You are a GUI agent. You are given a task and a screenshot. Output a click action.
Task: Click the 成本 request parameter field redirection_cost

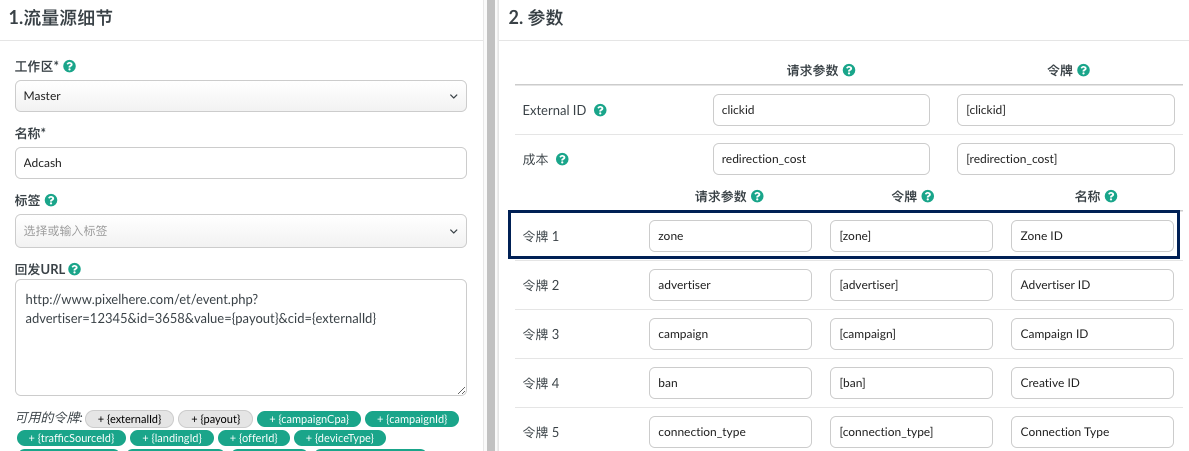(821, 159)
